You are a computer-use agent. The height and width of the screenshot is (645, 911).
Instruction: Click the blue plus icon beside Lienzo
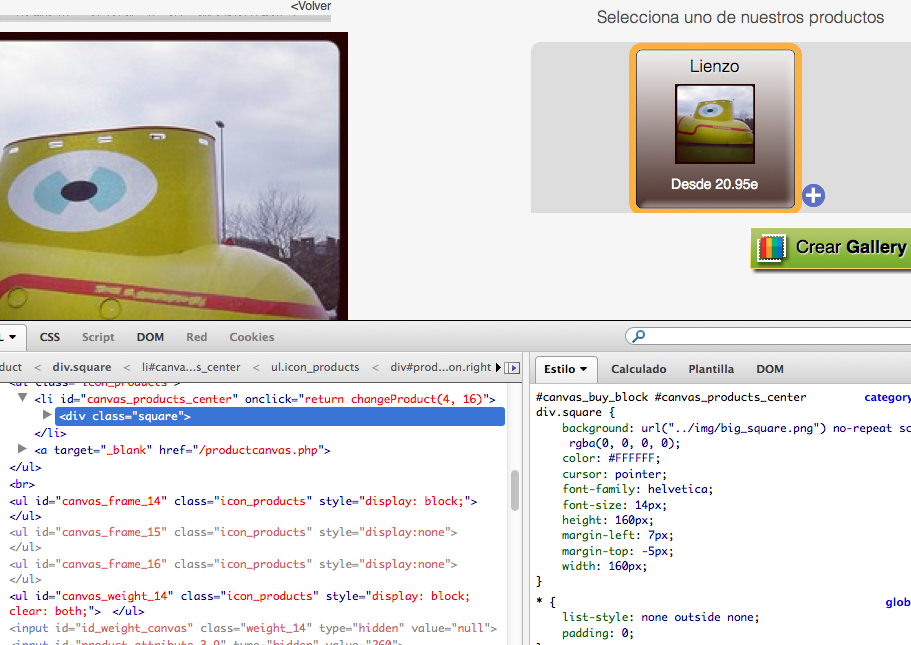point(813,195)
